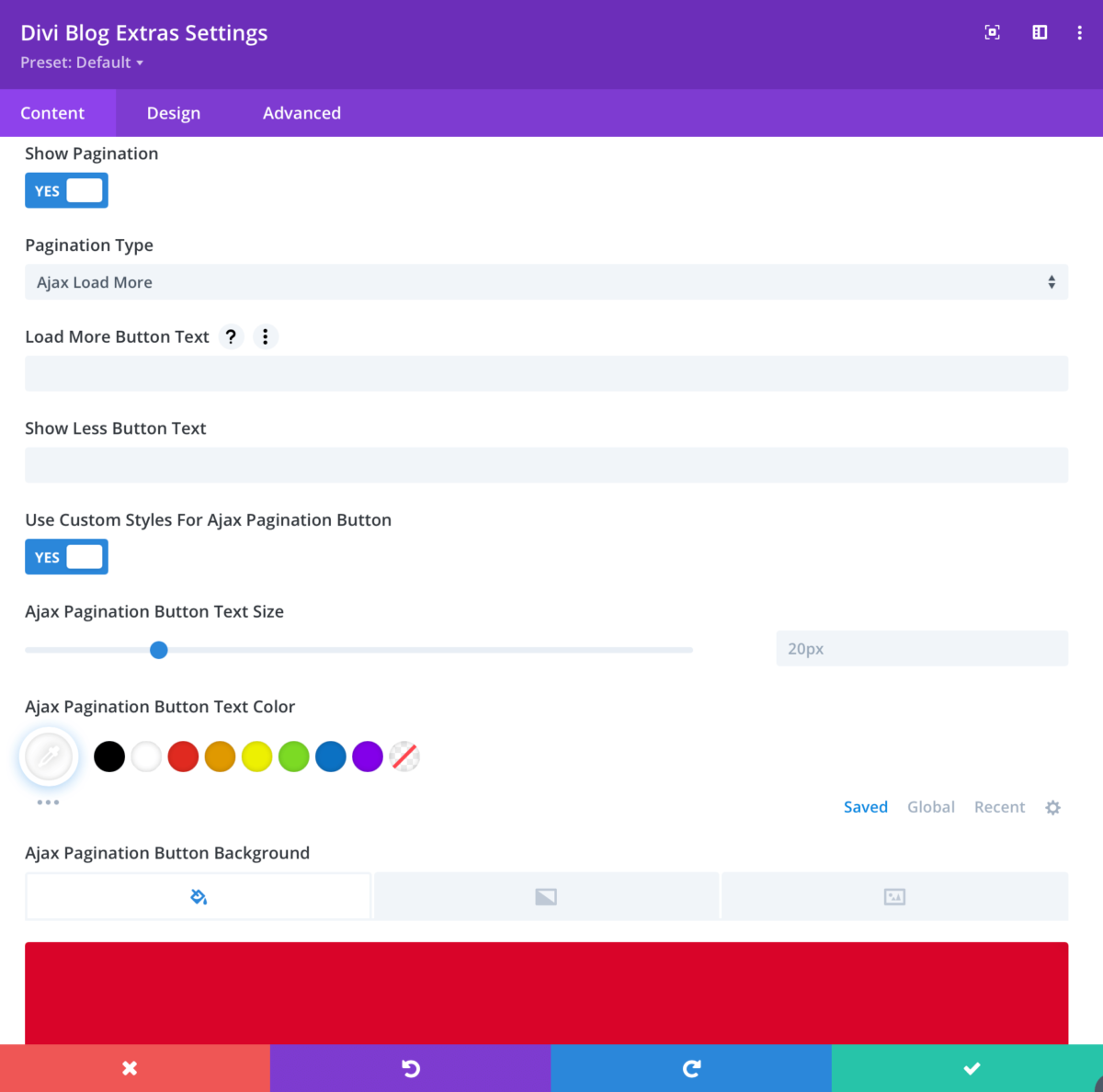Click the Global color palette link
The width and height of the screenshot is (1103, 1092).
click(930, 806)
